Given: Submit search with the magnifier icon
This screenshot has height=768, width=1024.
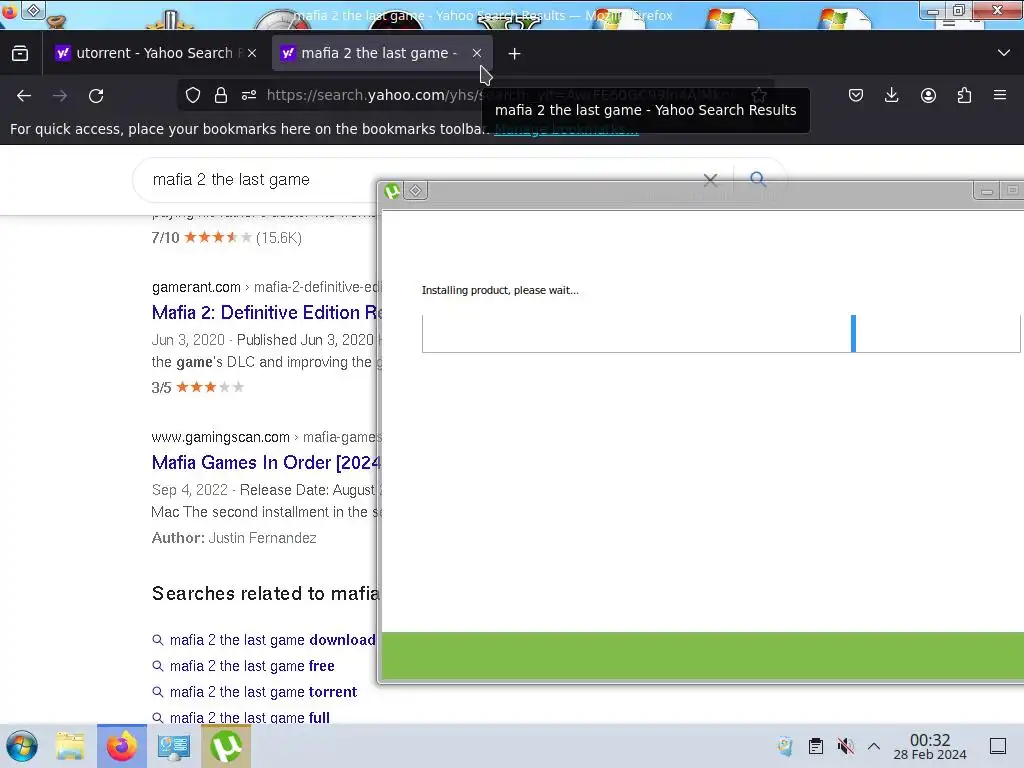Looking at the screenshot, I should [x=758, y=179].
